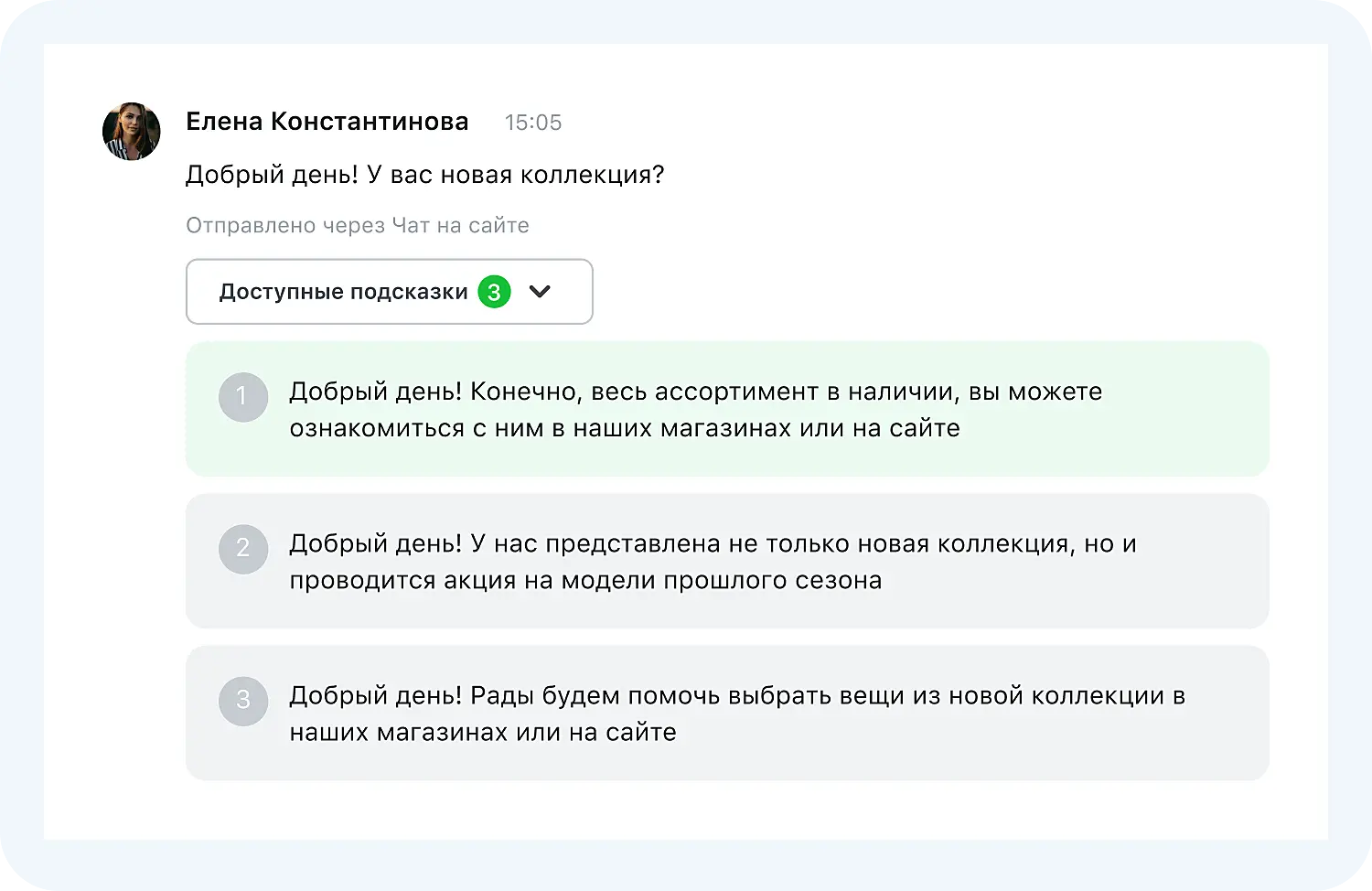The width and height of the screenshot is (1372, 891).
Task: Click the numbered circle 3 icon
Action: (x=242, y=700)
